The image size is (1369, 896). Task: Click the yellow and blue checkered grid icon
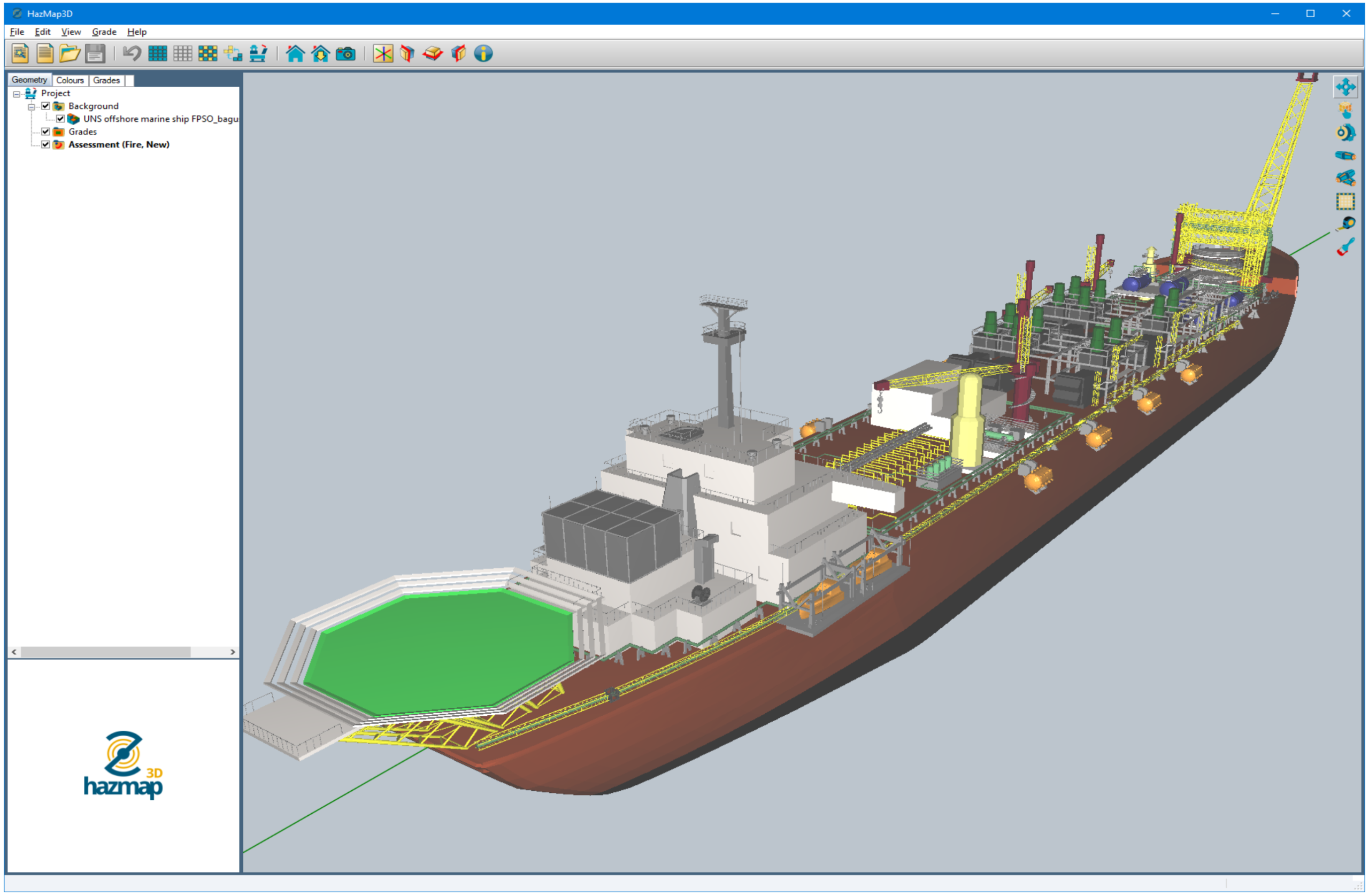[207, 53]
